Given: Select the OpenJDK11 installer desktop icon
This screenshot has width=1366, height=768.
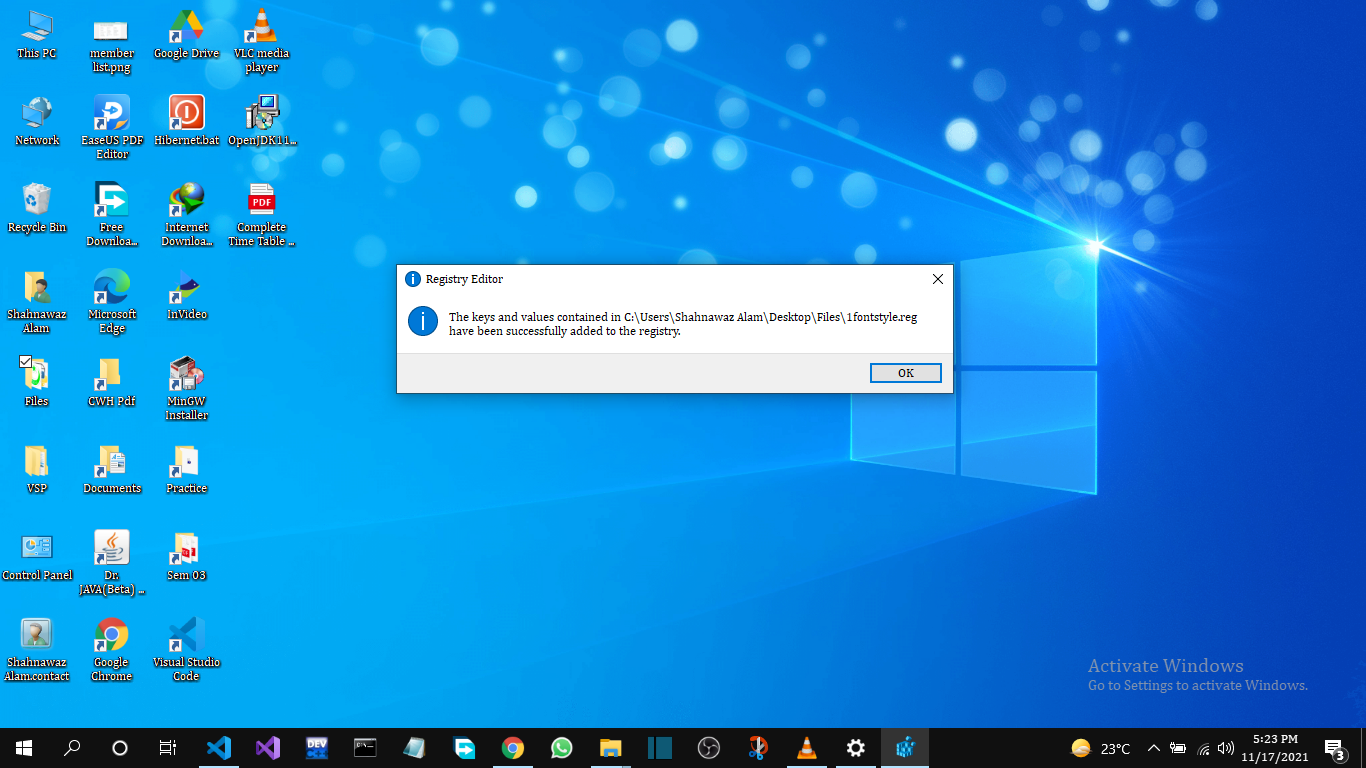Looking at the screenshot, I should [x=262, y=122].
